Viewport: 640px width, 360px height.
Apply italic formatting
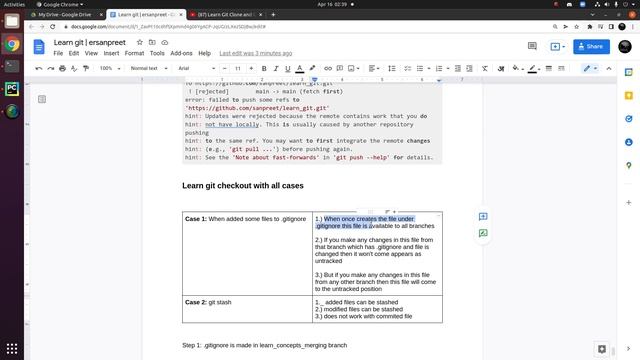(276, 68)
